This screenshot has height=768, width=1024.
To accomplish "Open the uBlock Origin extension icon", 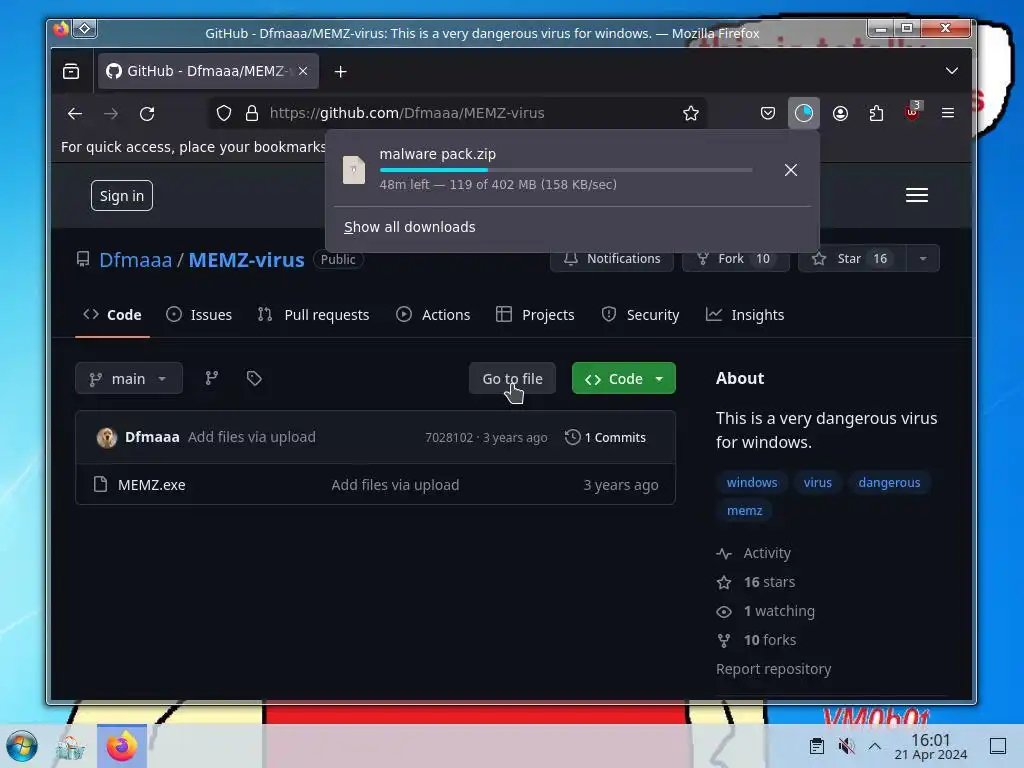I will tap(912, 112).
